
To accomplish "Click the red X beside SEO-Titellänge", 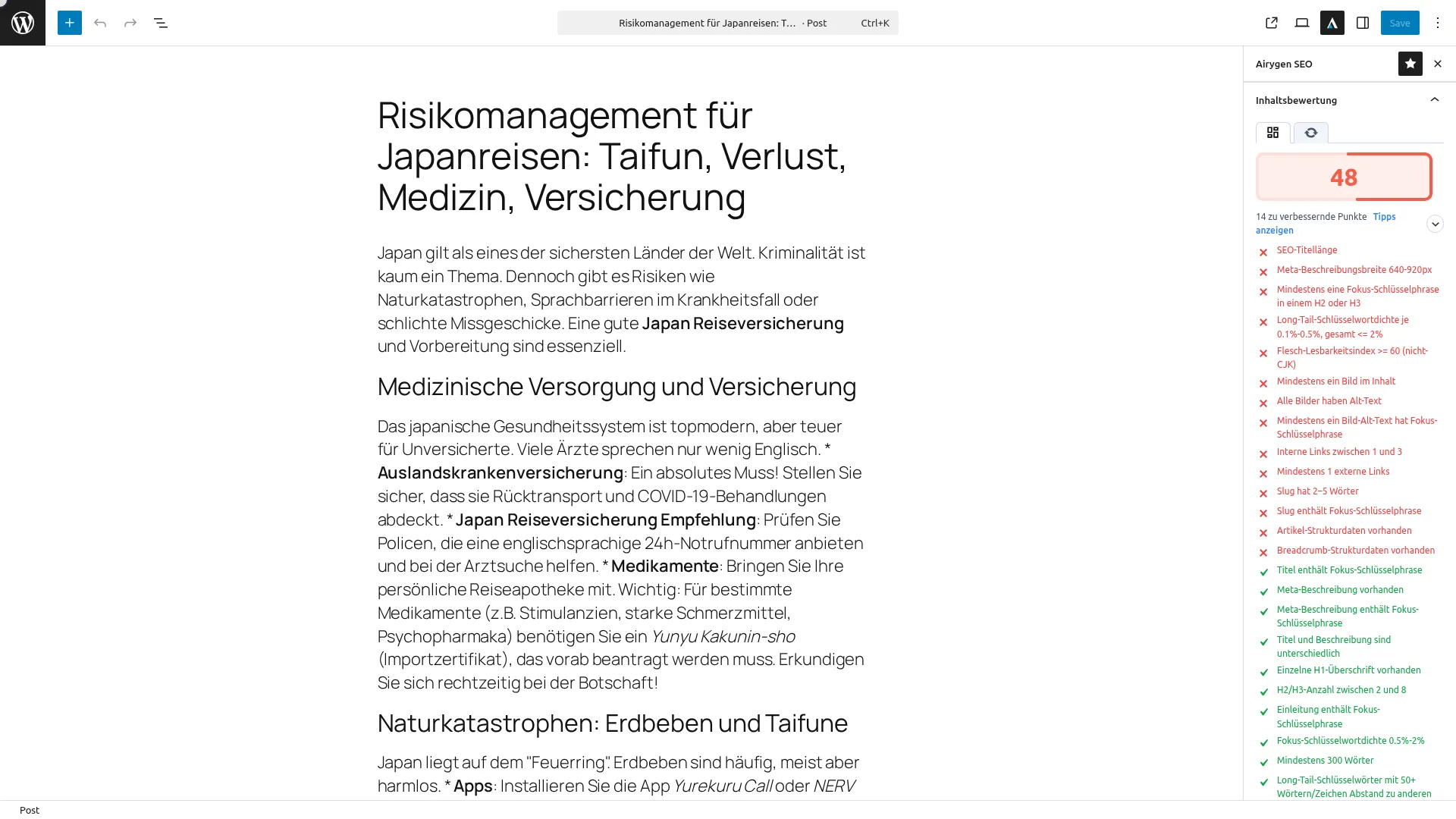I will click(1263, 253).
